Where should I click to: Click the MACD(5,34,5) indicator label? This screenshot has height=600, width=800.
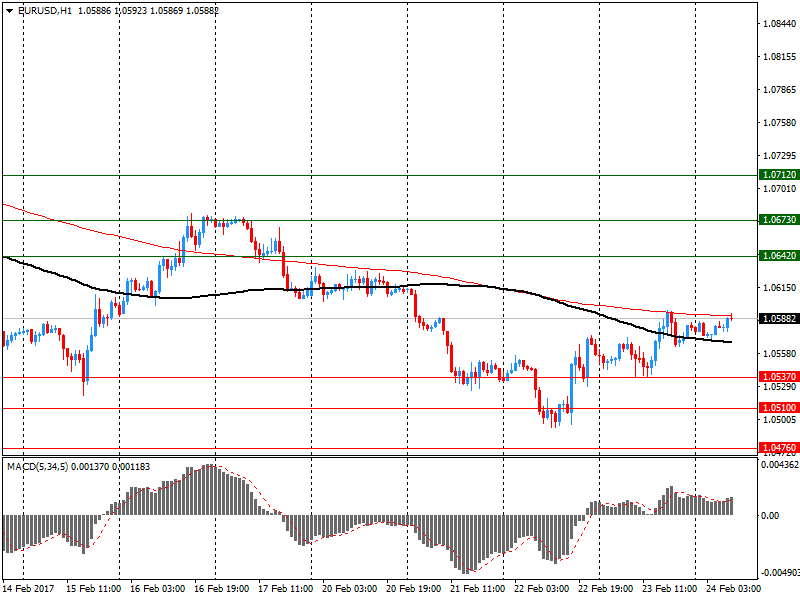(37, 467)
